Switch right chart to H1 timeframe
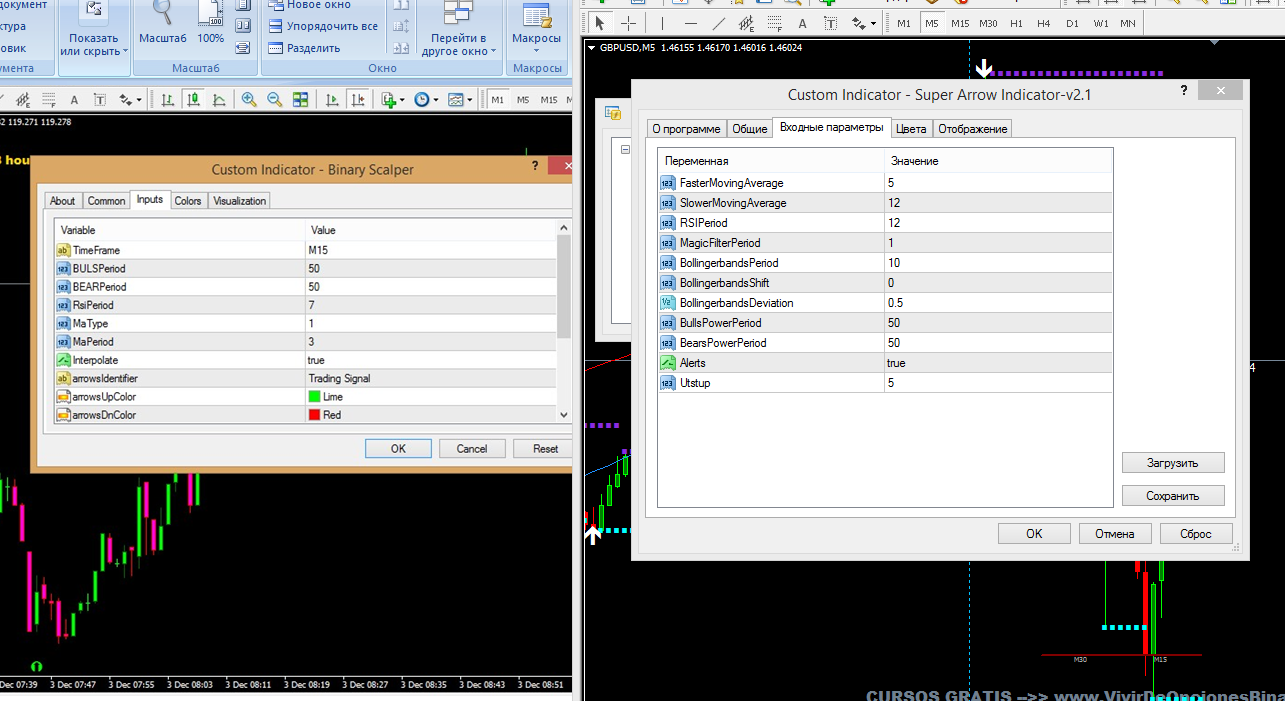 pyautogui.click(x=1016, y=23)
